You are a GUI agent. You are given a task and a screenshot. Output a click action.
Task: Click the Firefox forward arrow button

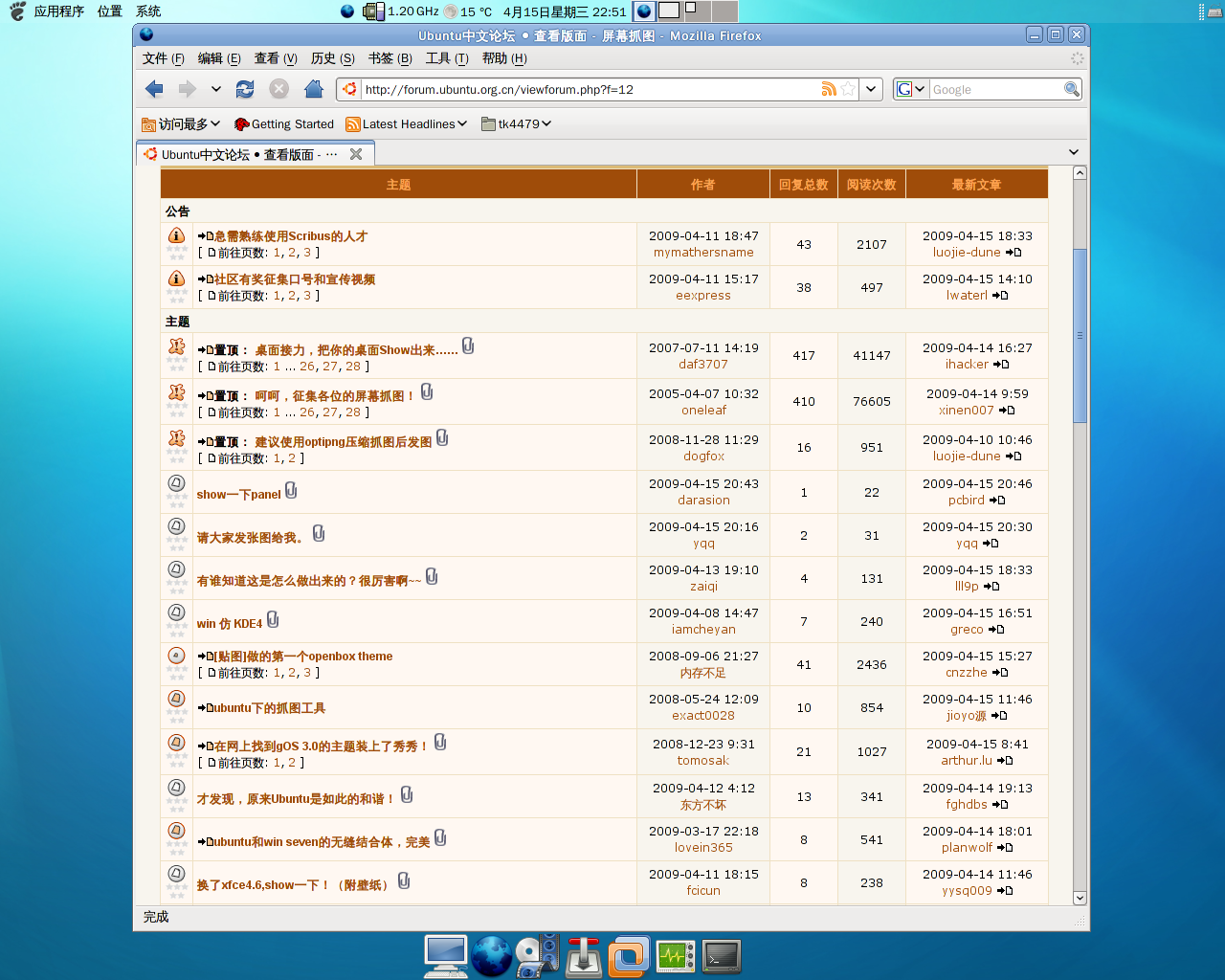[x=187, y=89]
